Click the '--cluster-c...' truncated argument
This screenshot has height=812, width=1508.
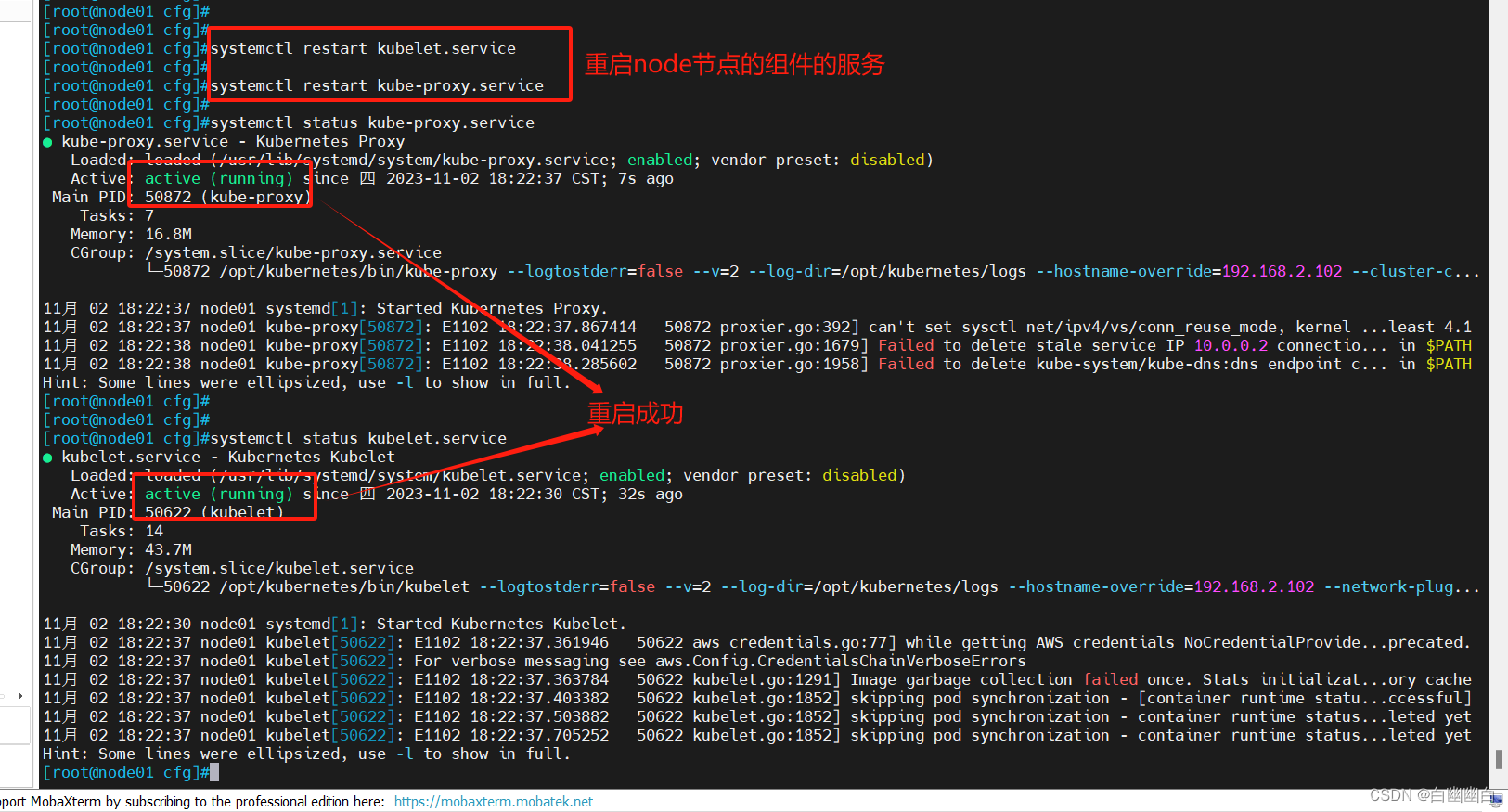(1416, 271)
